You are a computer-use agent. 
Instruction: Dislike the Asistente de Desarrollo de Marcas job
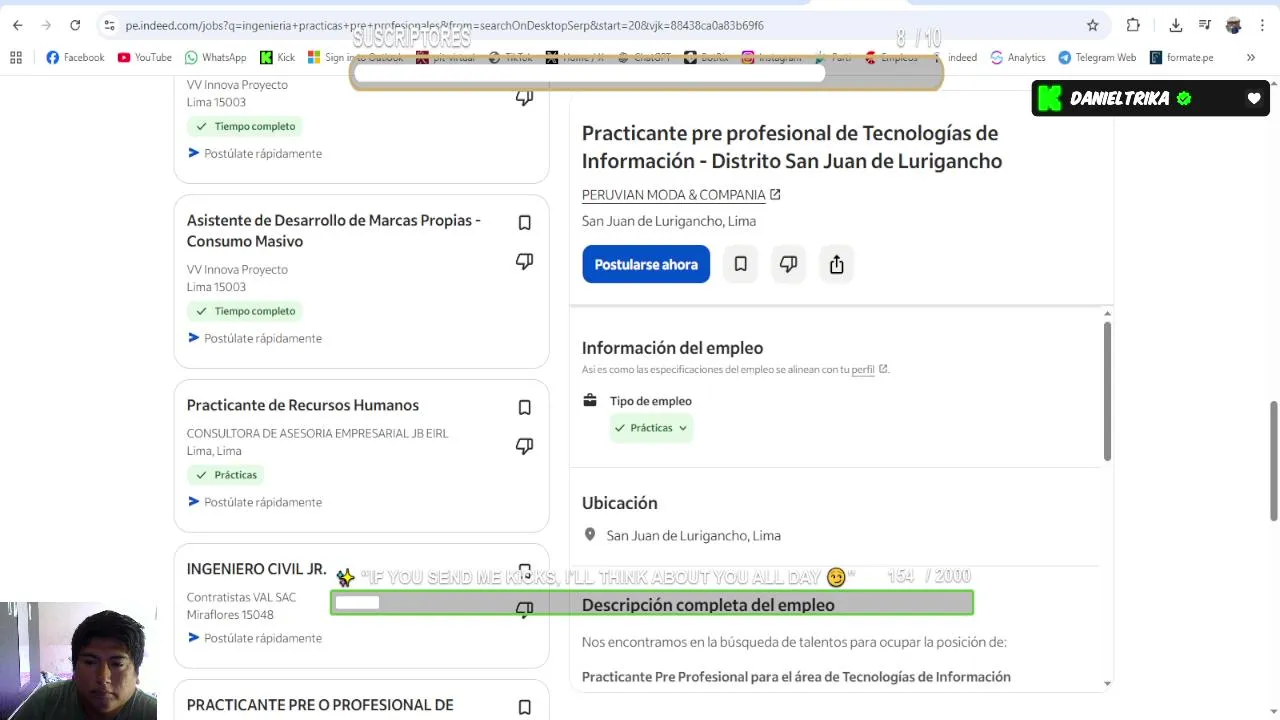[524, 261]
